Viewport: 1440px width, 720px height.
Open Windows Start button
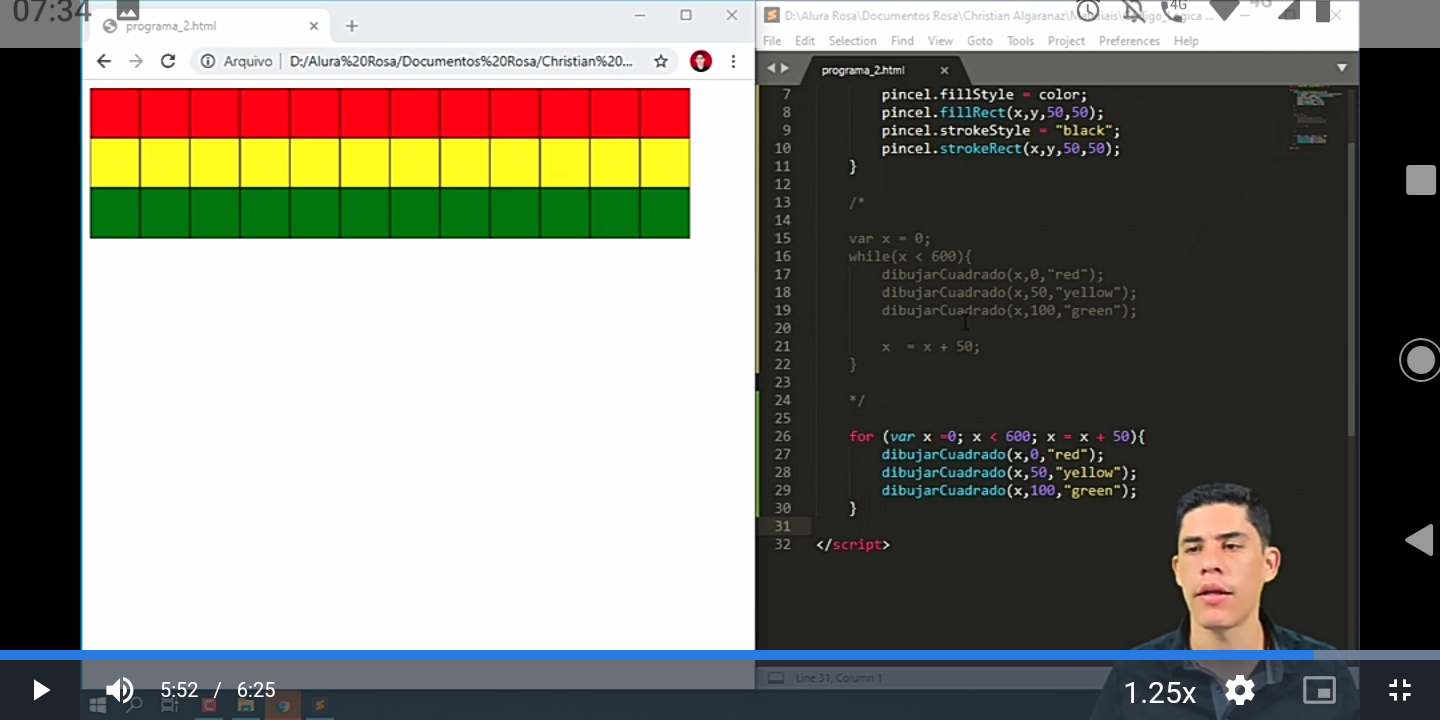tap(98, 705)
